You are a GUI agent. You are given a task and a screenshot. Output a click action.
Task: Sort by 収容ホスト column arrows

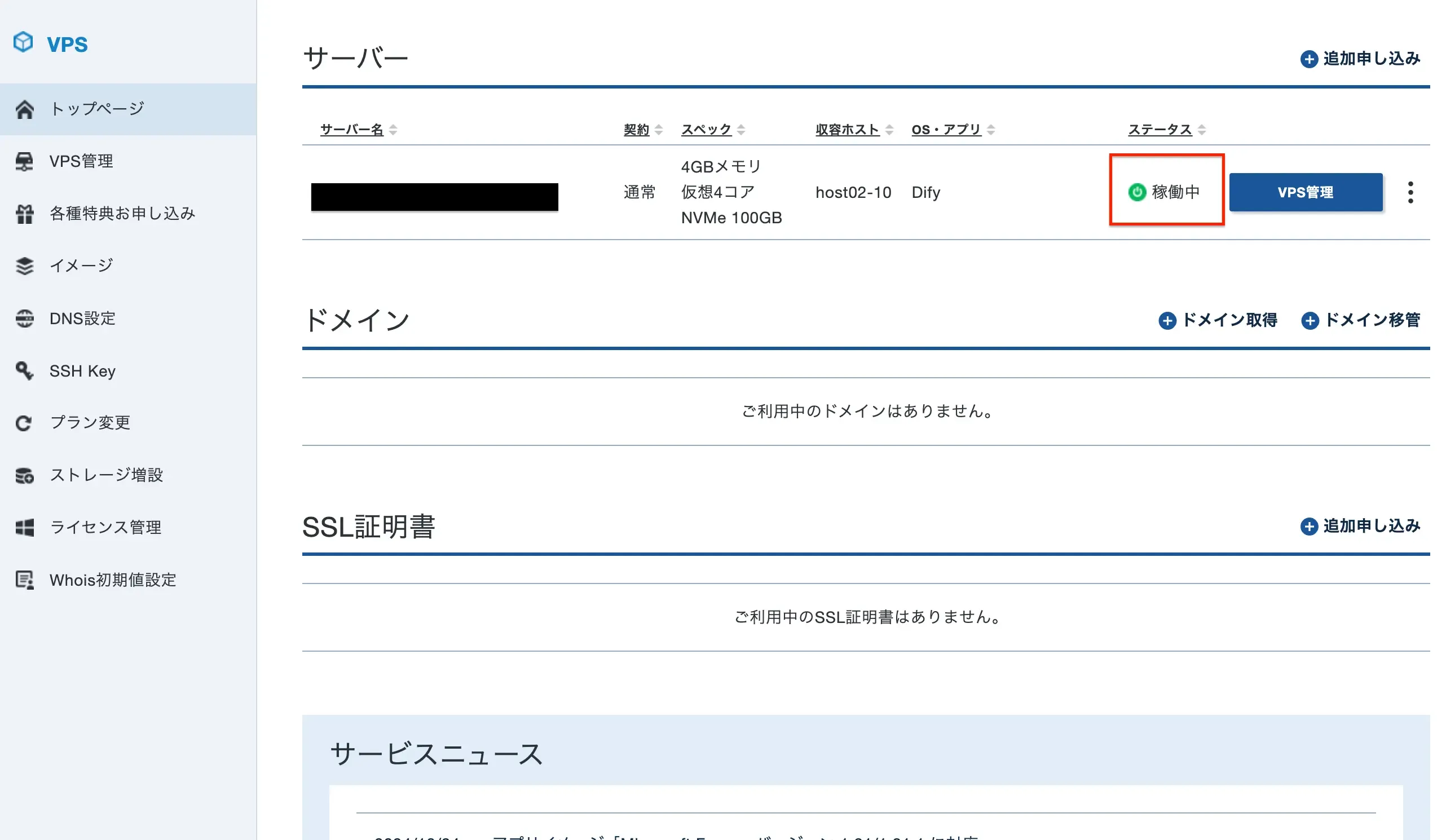(x=889, y=130)
